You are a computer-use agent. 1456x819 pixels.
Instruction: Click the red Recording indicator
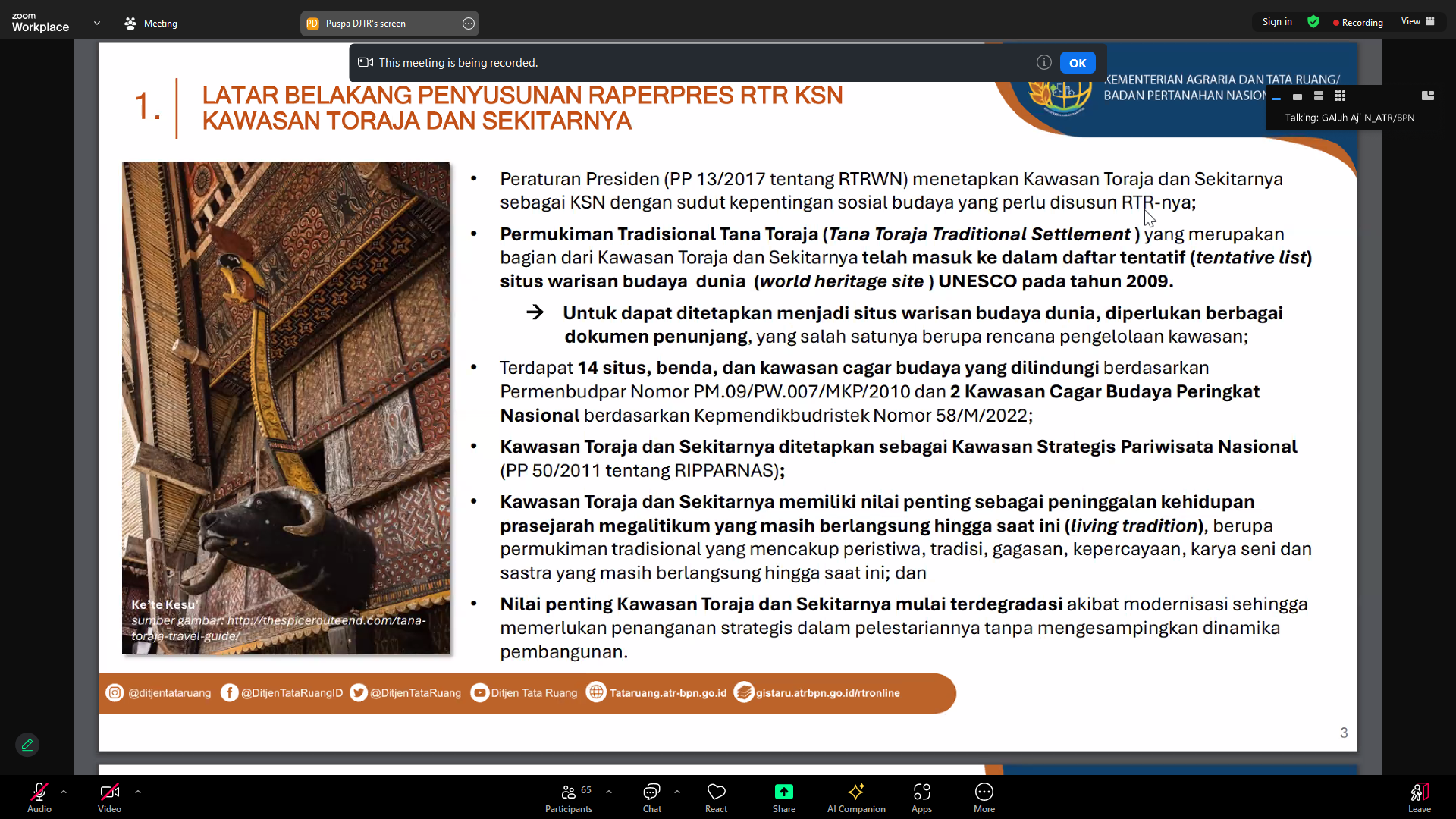tap(1358, 23)
